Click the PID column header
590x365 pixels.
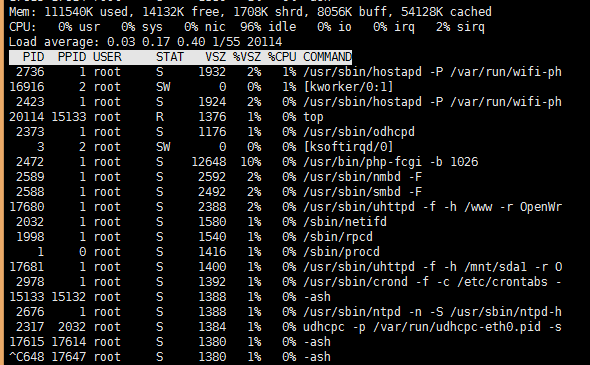(x=33, y=57)
